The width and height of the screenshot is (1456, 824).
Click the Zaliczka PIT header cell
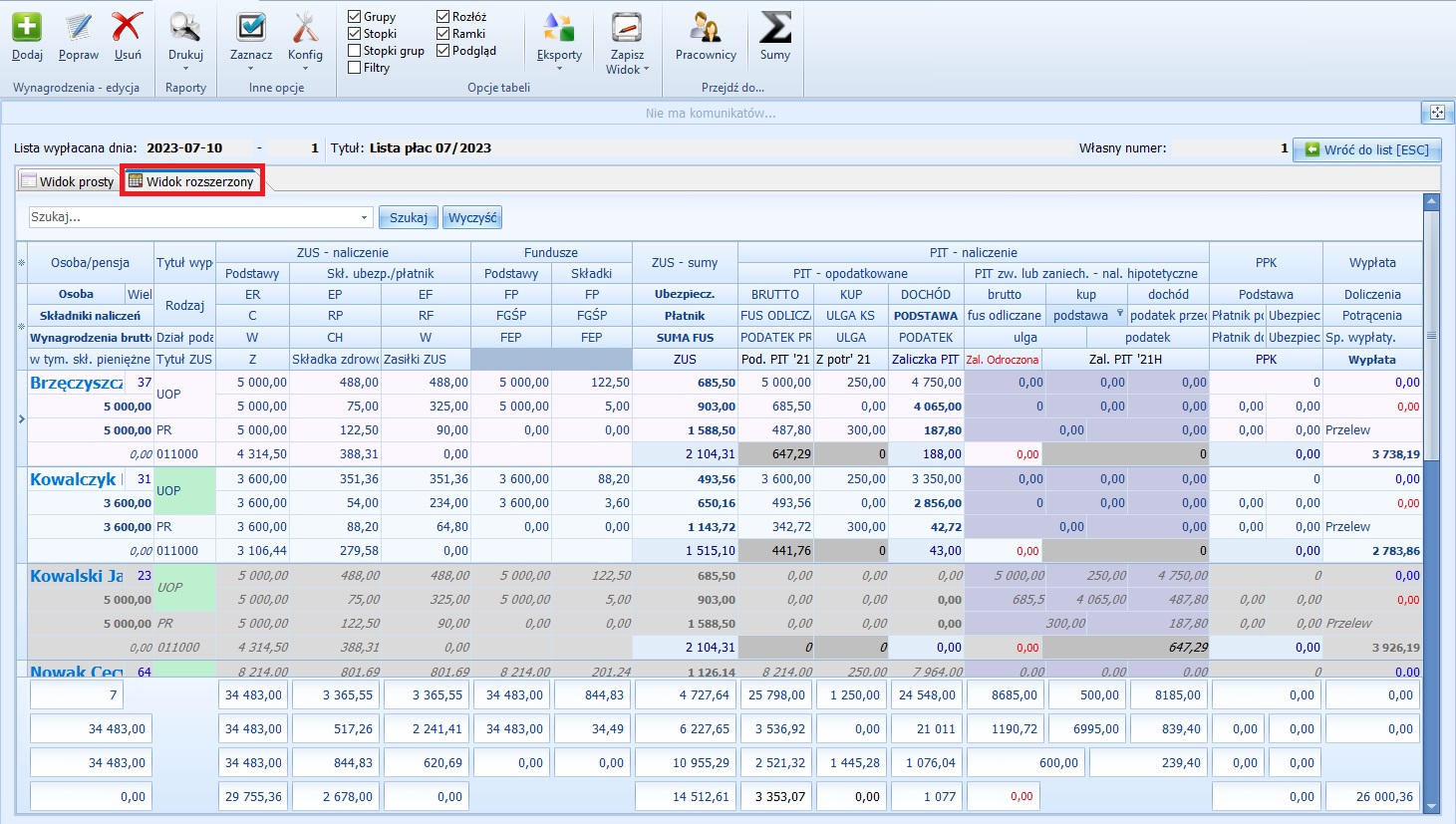926,360
